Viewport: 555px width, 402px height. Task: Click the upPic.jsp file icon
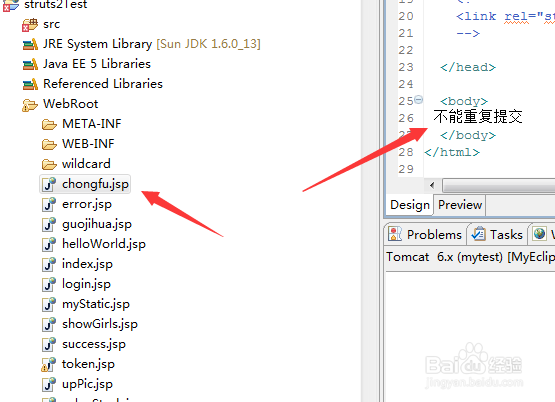[49, 384]
